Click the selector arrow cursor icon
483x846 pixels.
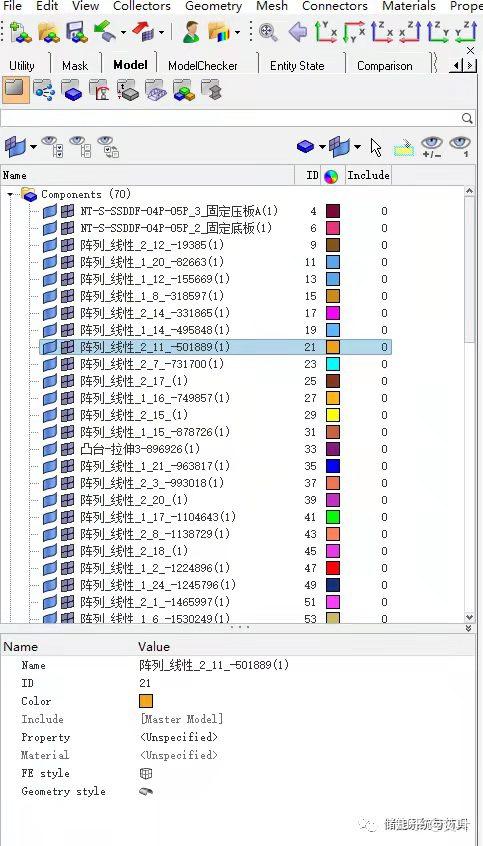[x=376, y=146]
